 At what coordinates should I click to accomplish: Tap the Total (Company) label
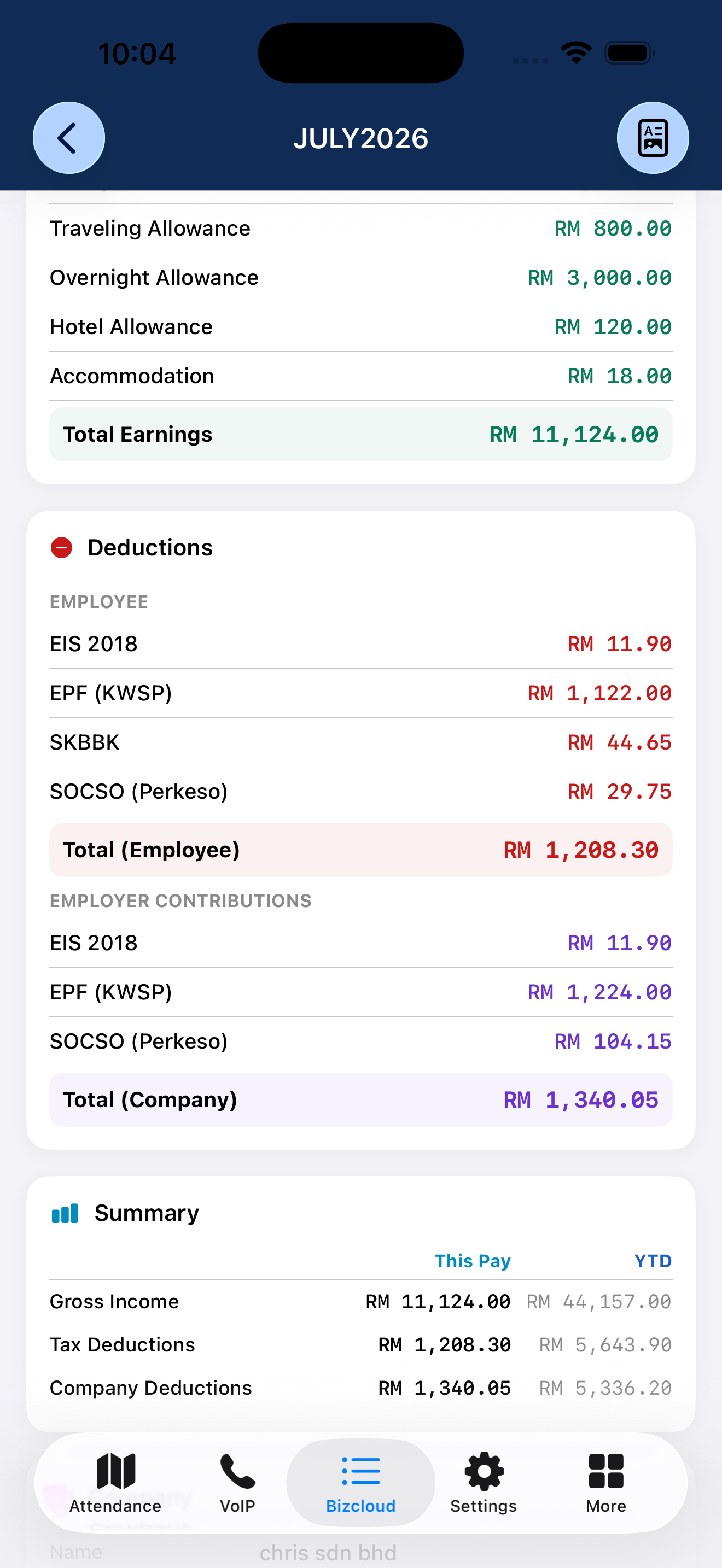[x=150, y=1100]
